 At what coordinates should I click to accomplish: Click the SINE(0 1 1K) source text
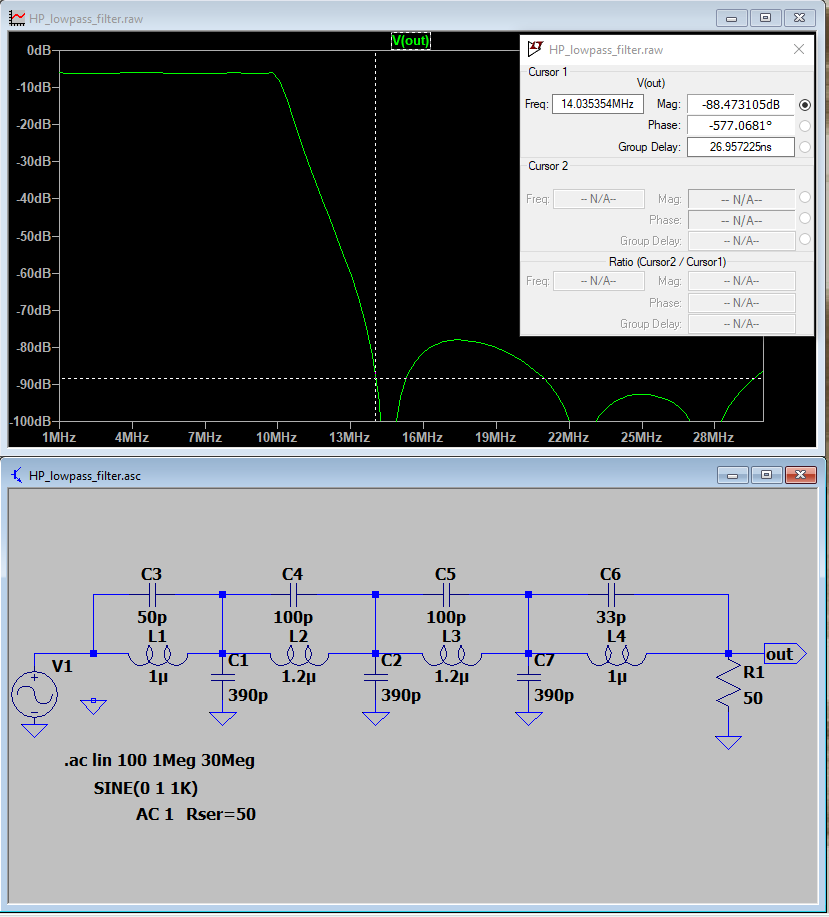[x=146, y=788]
